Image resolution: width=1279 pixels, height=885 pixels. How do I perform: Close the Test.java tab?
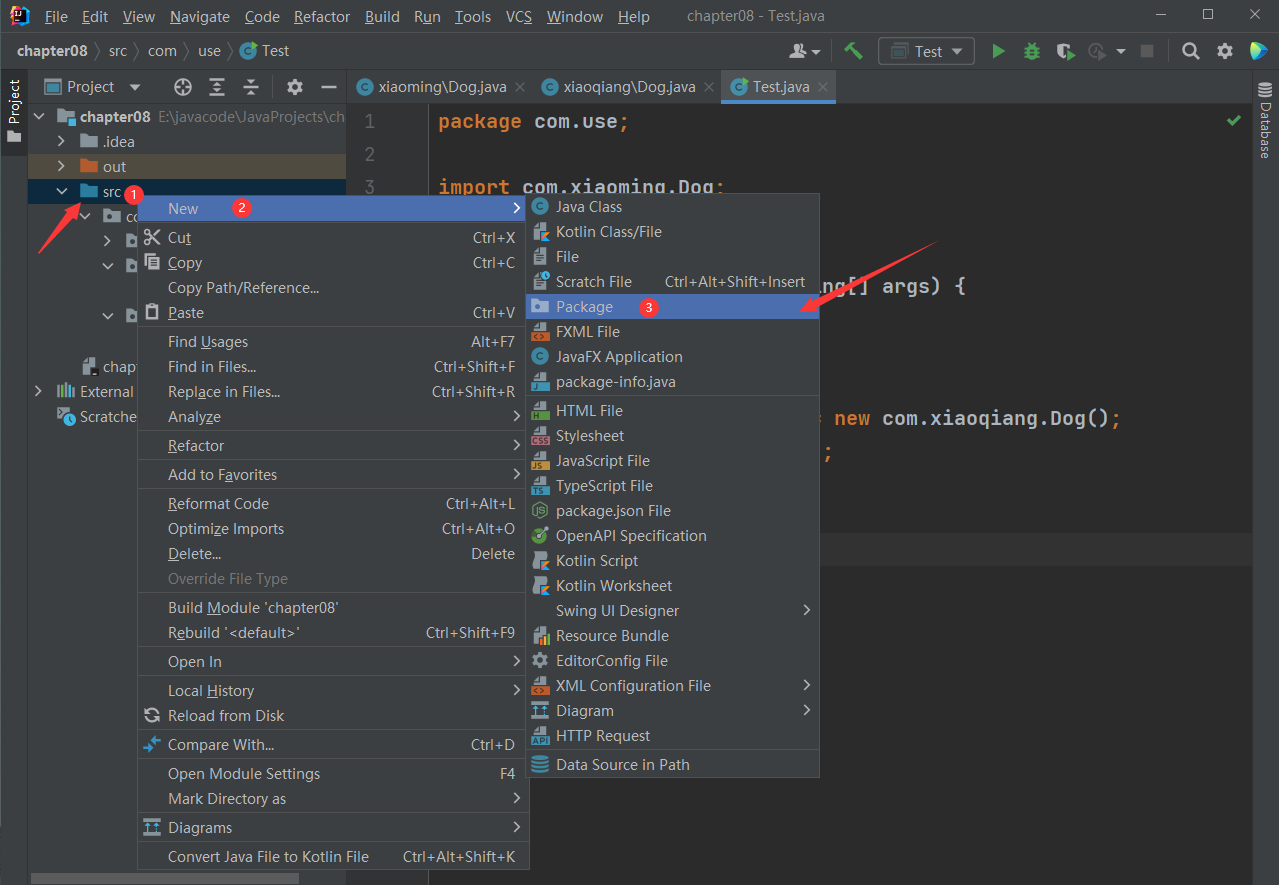tap(822, 87)
